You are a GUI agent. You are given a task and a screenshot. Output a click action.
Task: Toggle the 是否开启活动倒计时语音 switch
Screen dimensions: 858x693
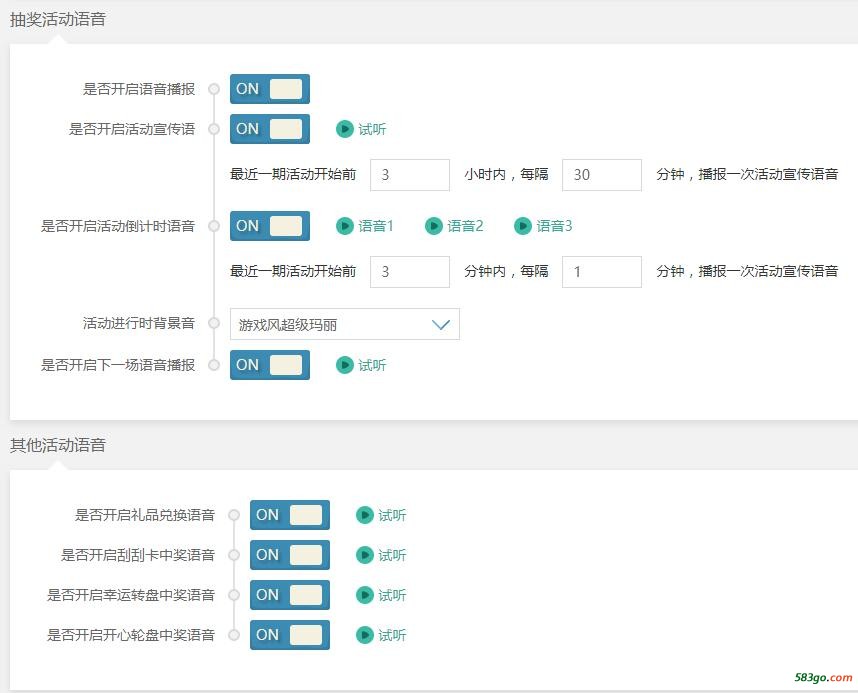270,226
